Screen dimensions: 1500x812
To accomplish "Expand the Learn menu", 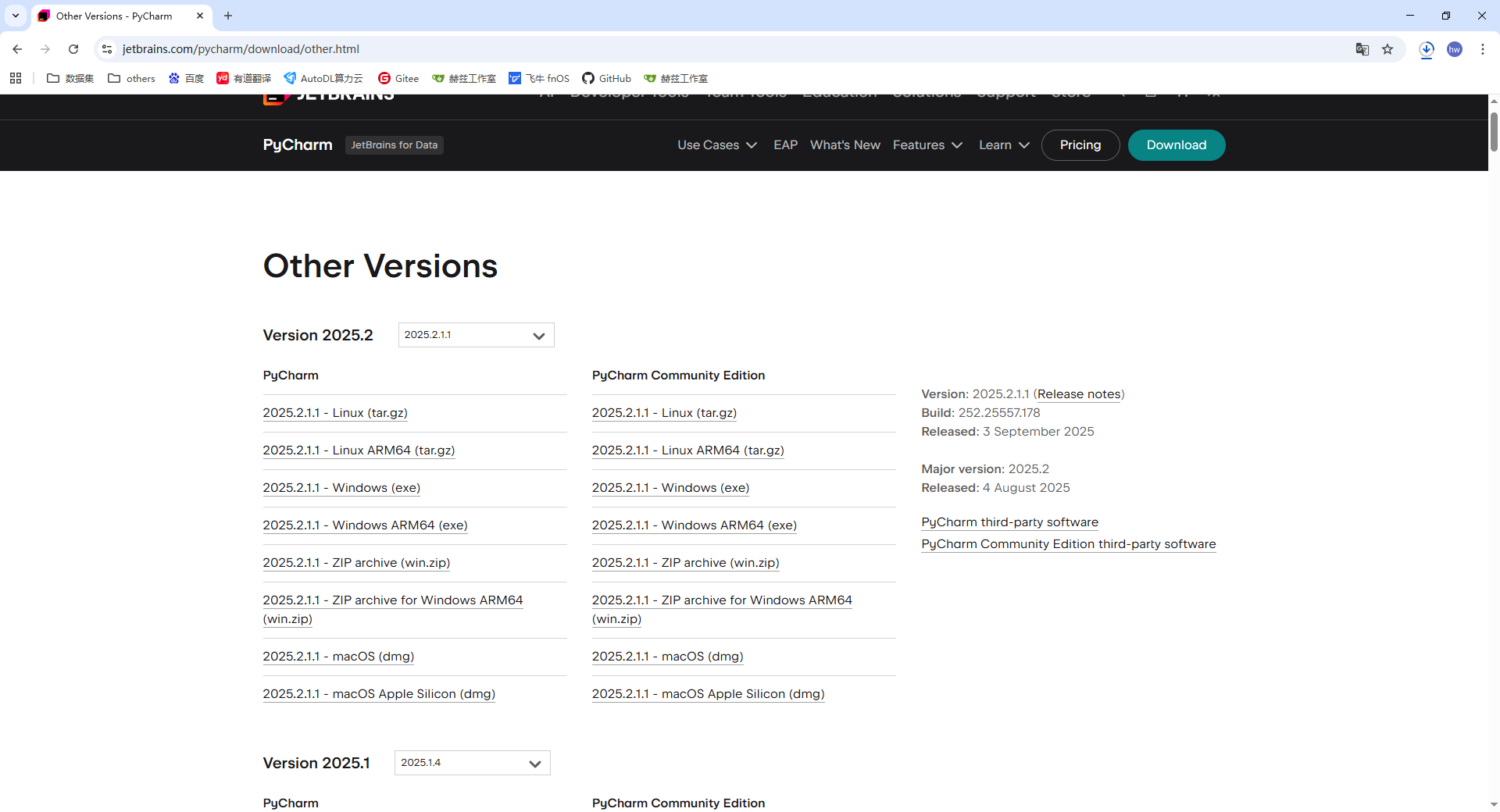I will tap(1004, 145).
